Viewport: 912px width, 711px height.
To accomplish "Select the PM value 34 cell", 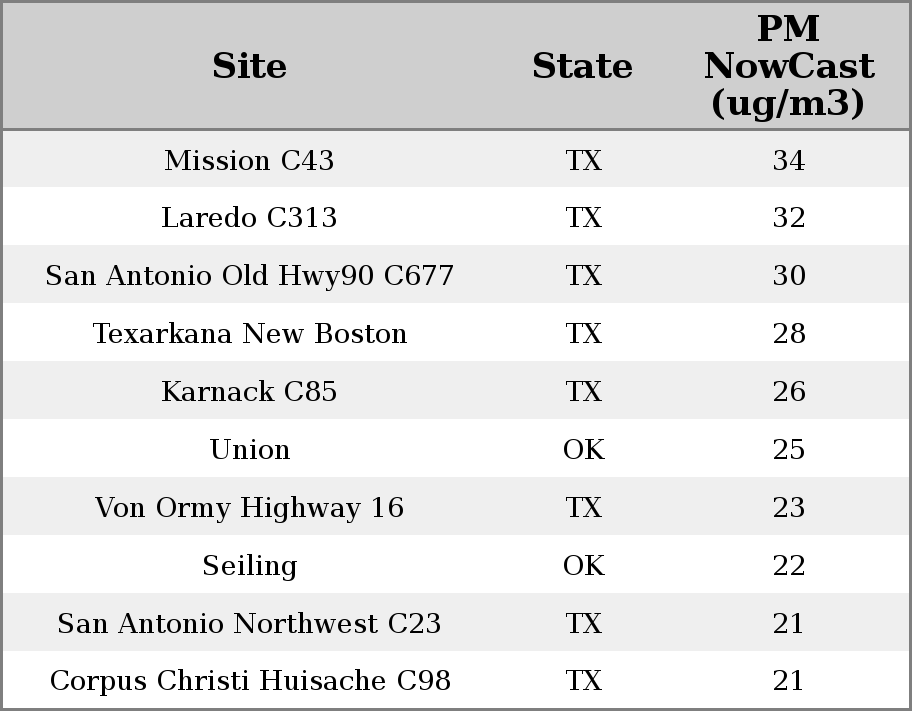I will coord(788,160).
